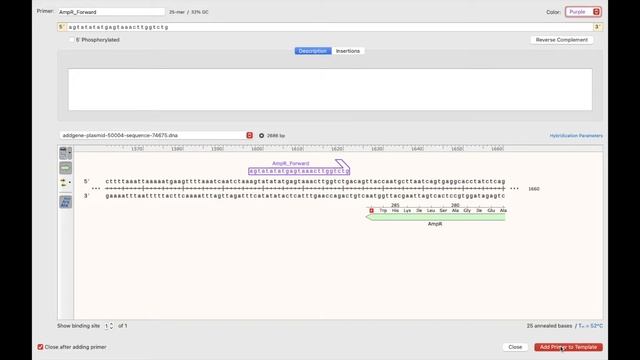Screen dimensions: 640x360
Task: Switch to the Insertions tab
Action: coord(348,51)
